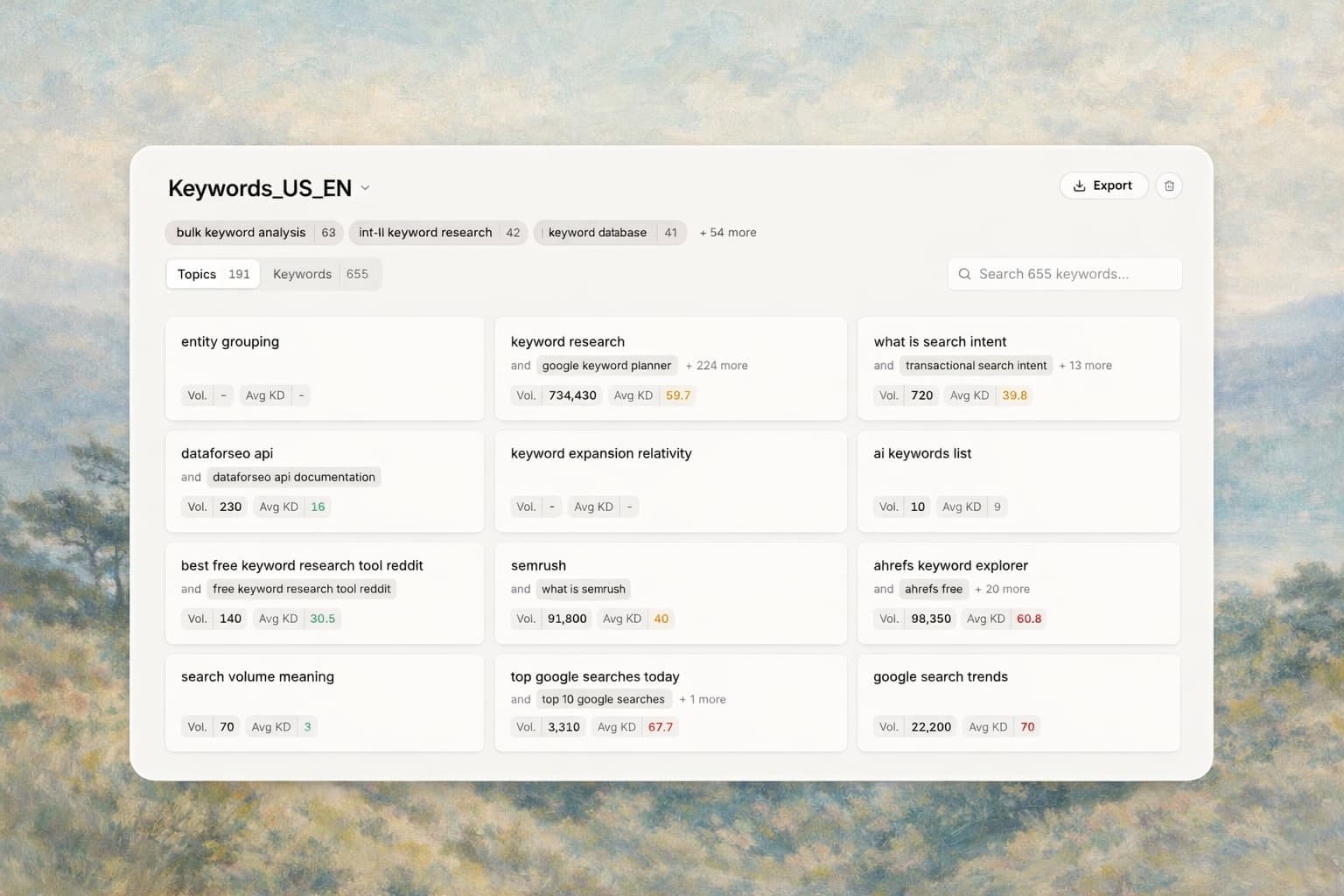The image size is (1344, 896).
Task: Click the 230 volume value
Action: tap(231, 507)
